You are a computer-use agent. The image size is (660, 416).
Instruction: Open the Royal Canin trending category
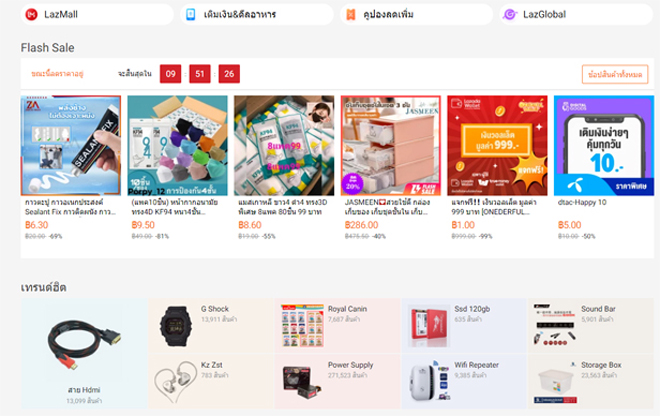338,325
